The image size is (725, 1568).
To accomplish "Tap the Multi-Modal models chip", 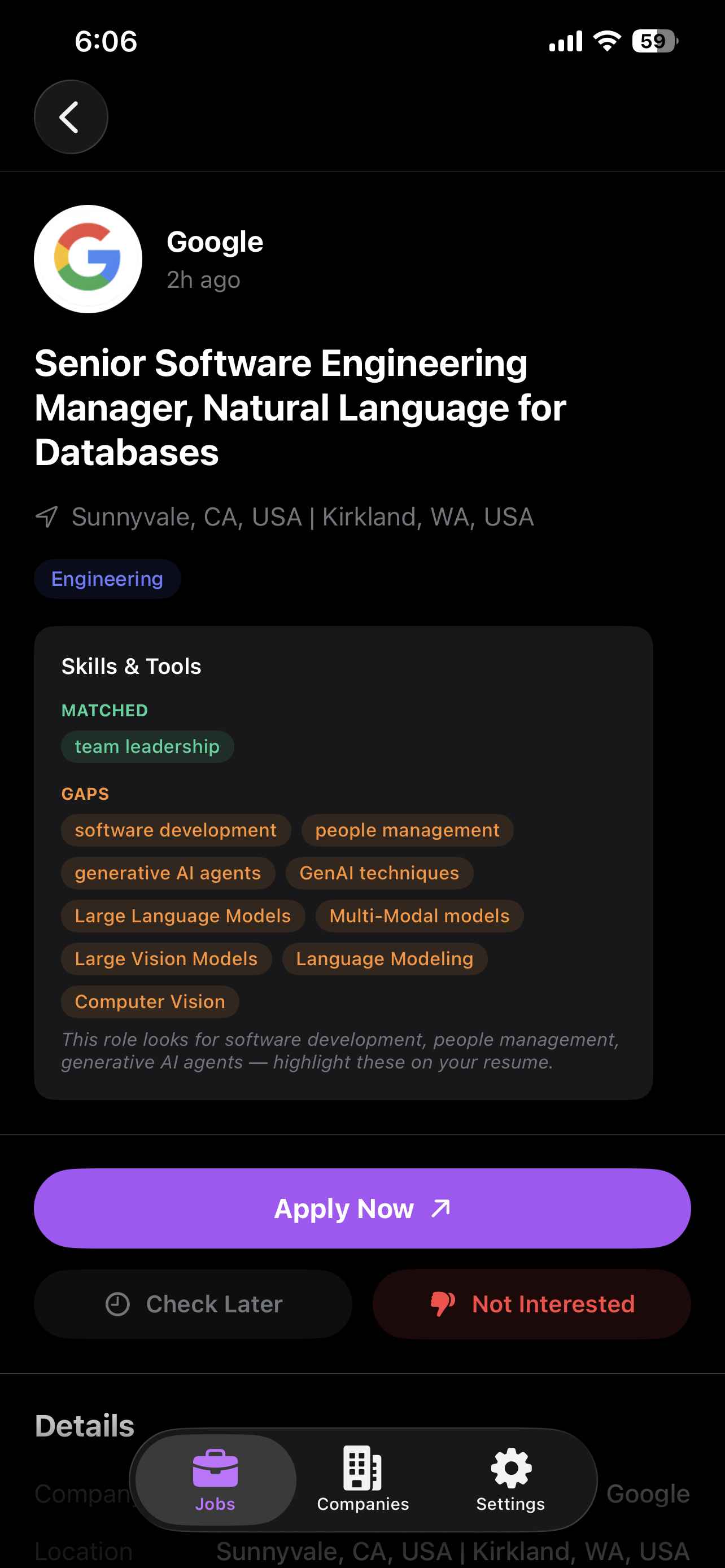I will point(420,916).
